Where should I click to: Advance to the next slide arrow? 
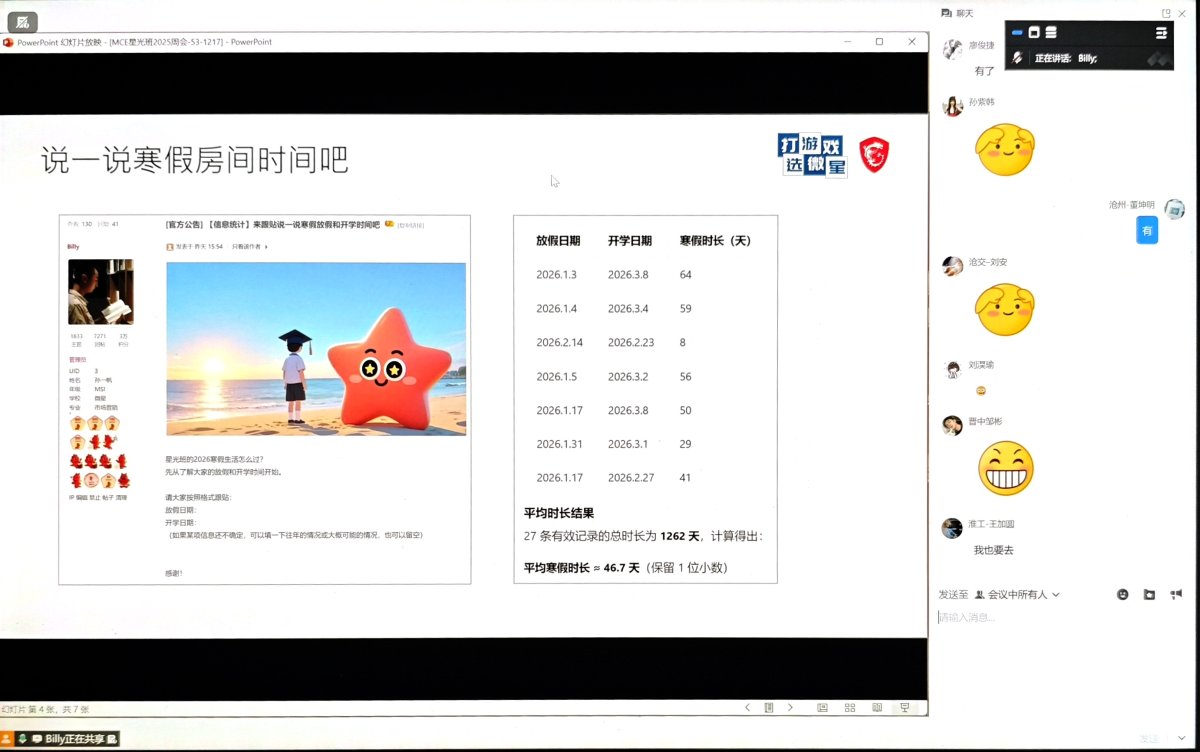[x=790, y=708]
